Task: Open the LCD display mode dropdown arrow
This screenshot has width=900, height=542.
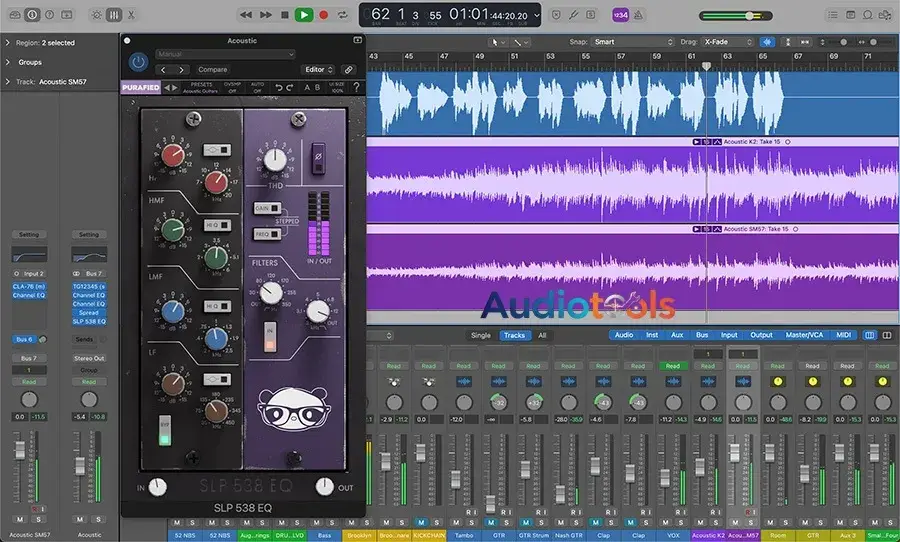Action: click(x=536, y=16)
